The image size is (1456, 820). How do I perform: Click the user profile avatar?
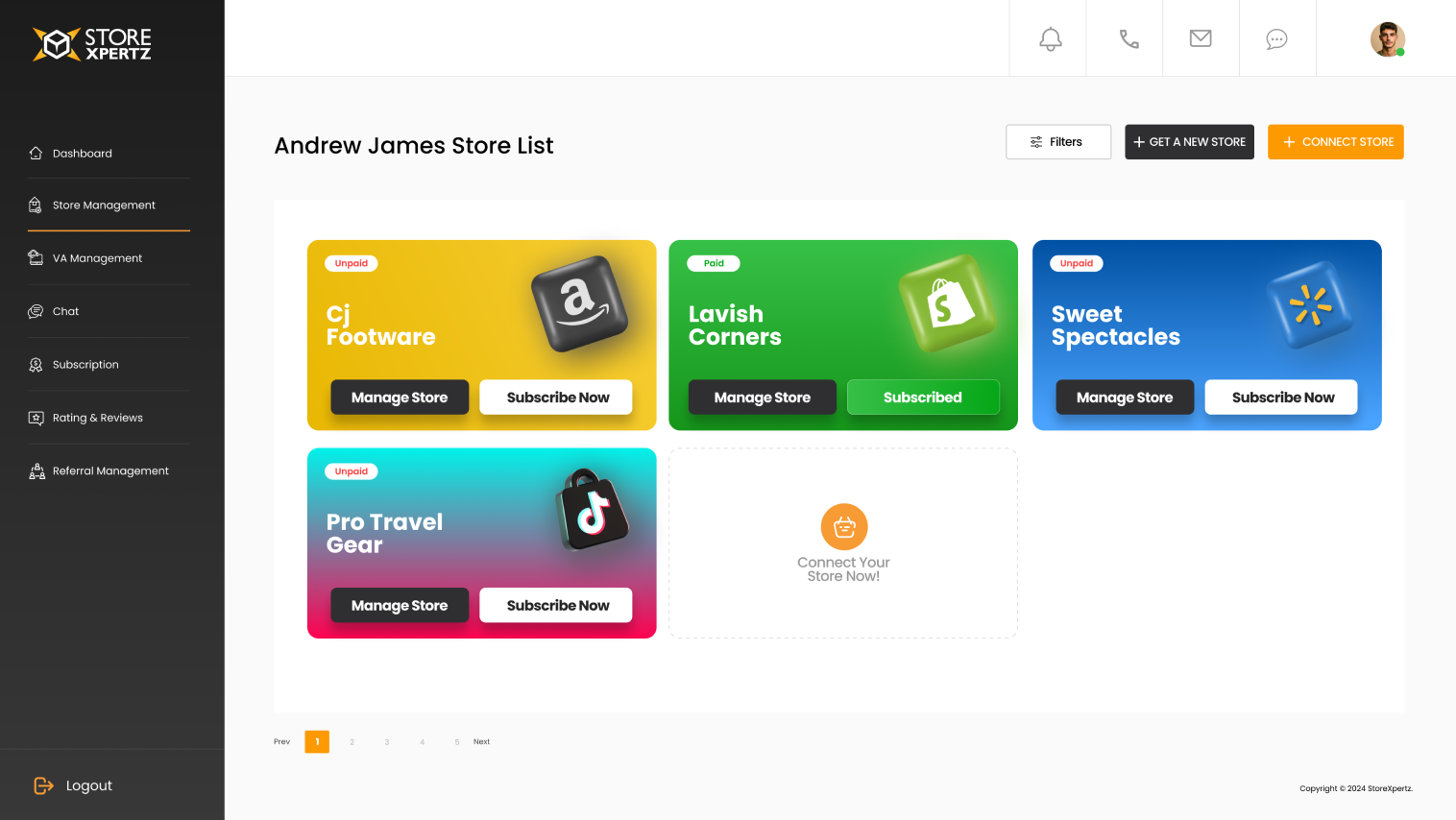[x=1387, y=39]
